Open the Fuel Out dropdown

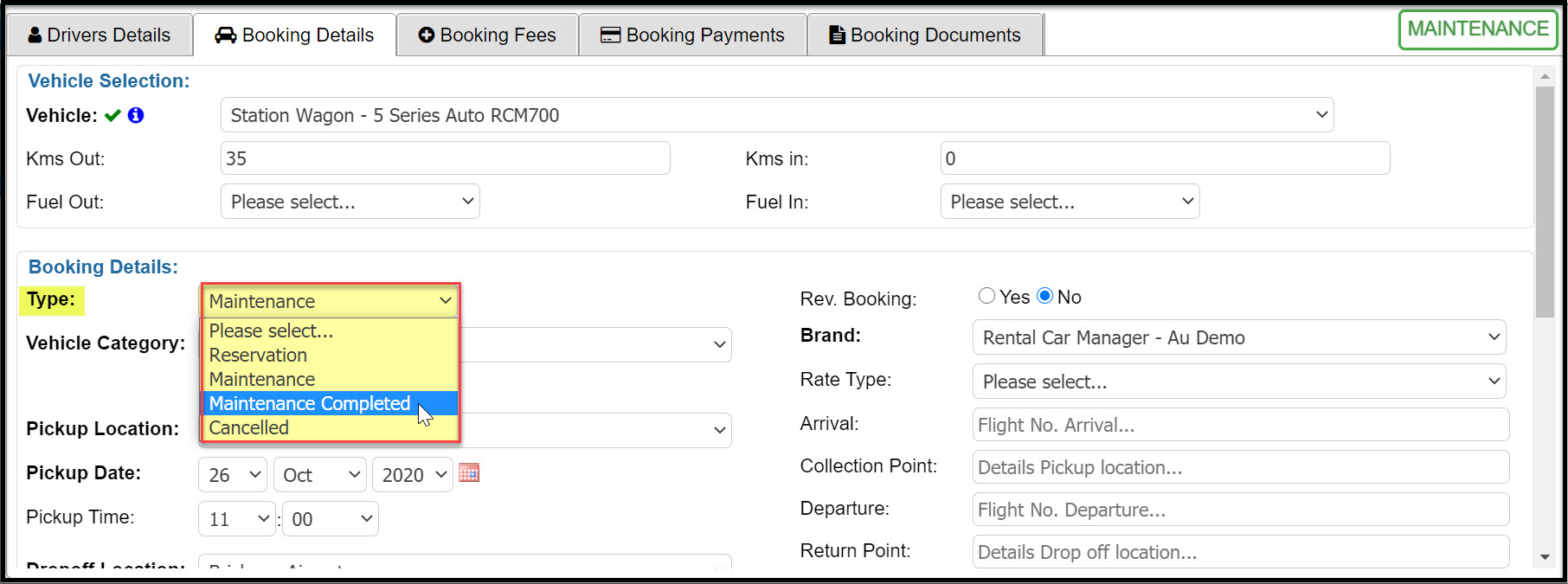350,202
